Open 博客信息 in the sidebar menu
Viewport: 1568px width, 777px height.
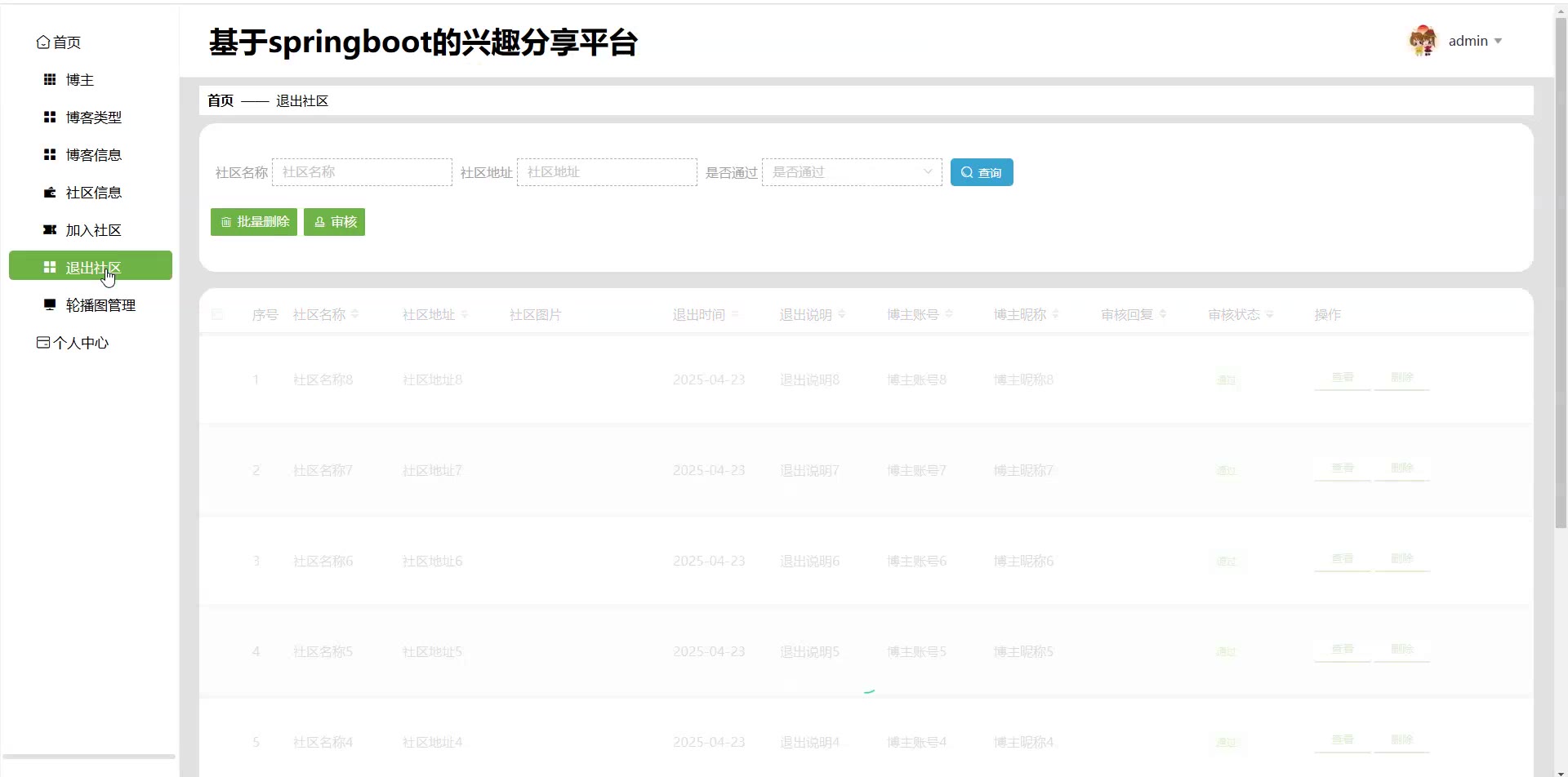pyautogui.click(x=93, y=155)
